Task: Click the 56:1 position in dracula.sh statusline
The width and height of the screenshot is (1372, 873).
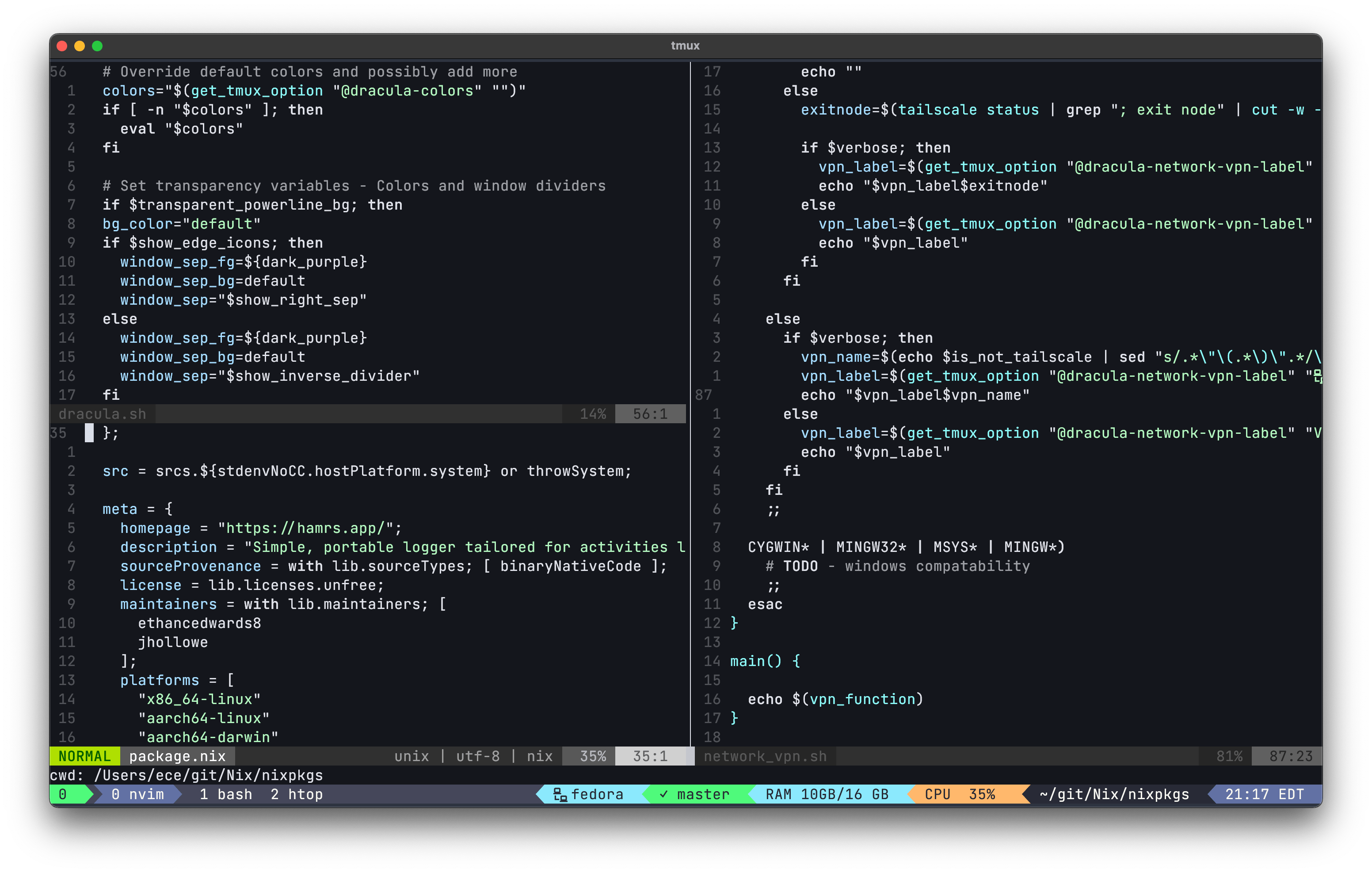Action: click(650, 414)
